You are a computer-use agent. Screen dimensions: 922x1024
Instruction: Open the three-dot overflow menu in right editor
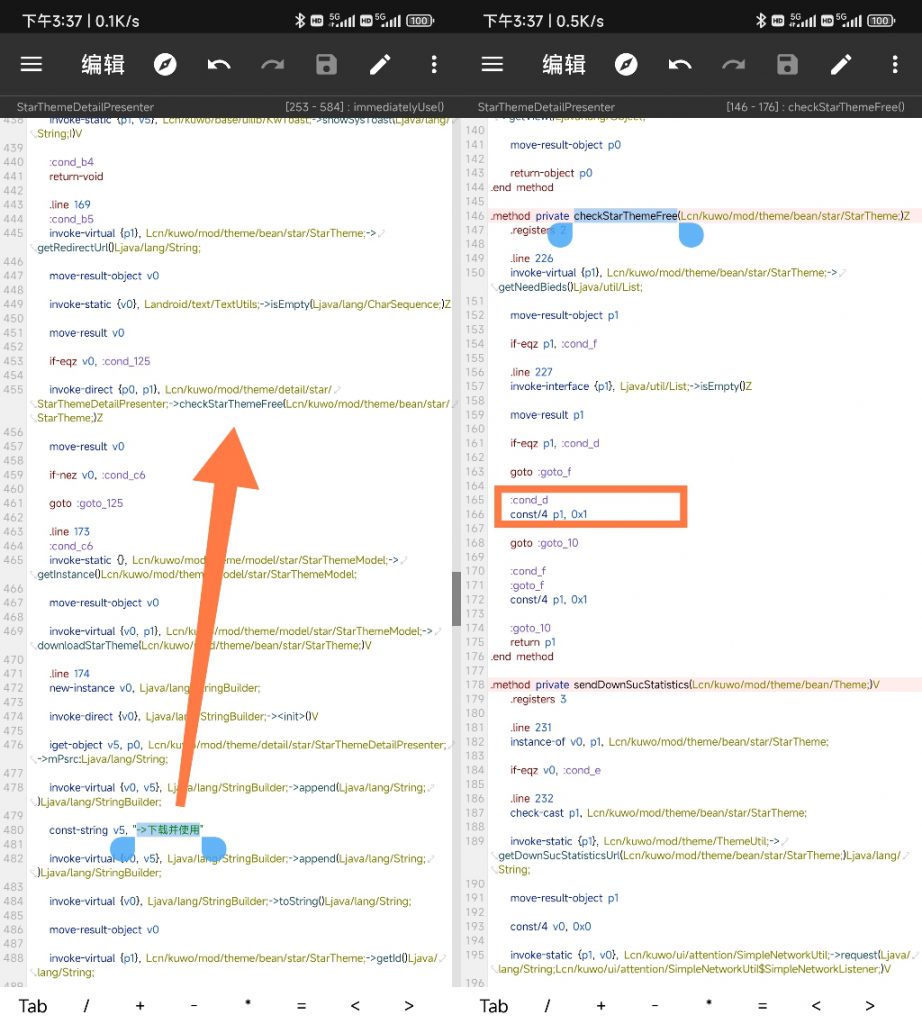tap(895, 65)
